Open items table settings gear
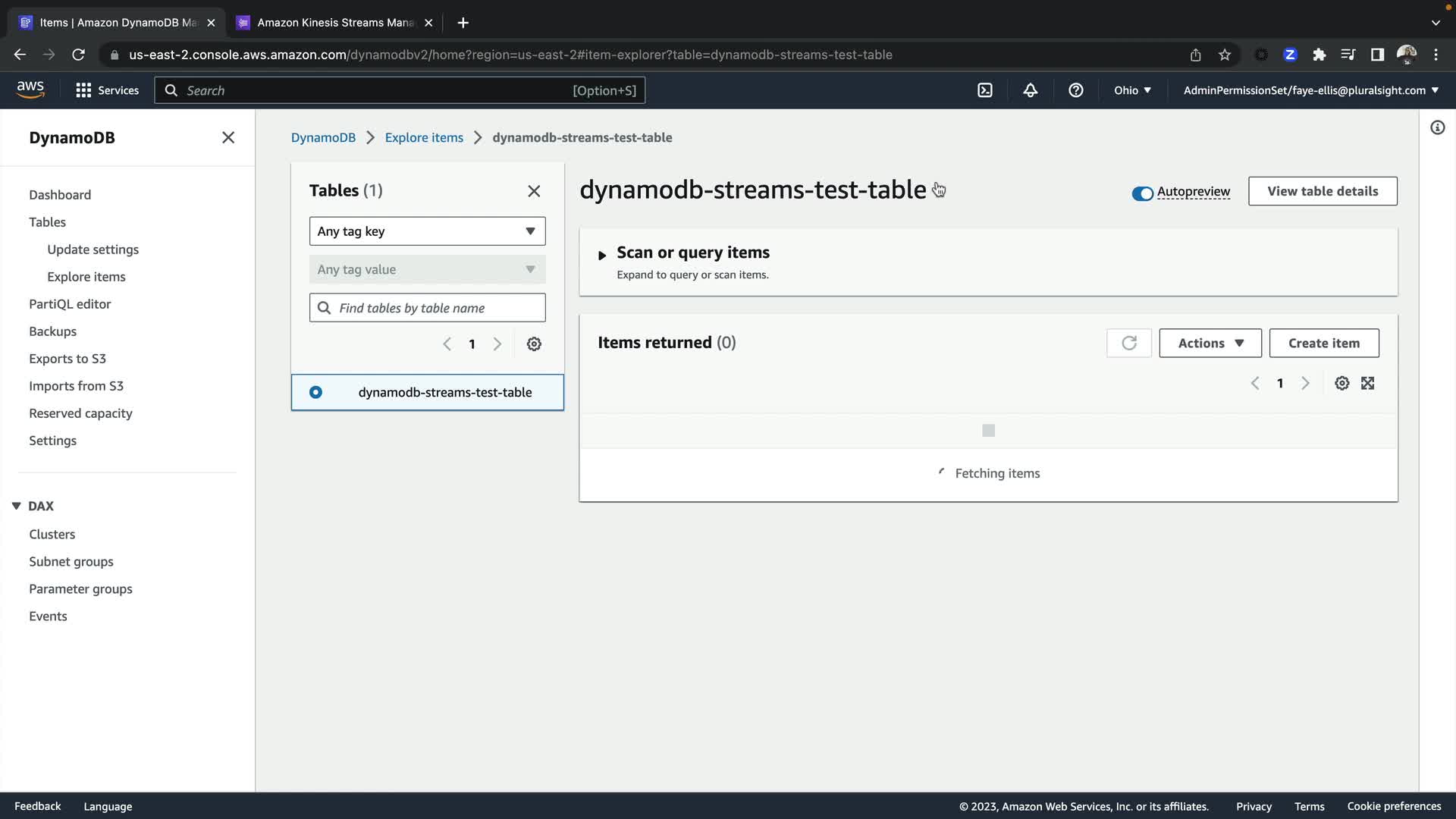 tap(1341, 384)
